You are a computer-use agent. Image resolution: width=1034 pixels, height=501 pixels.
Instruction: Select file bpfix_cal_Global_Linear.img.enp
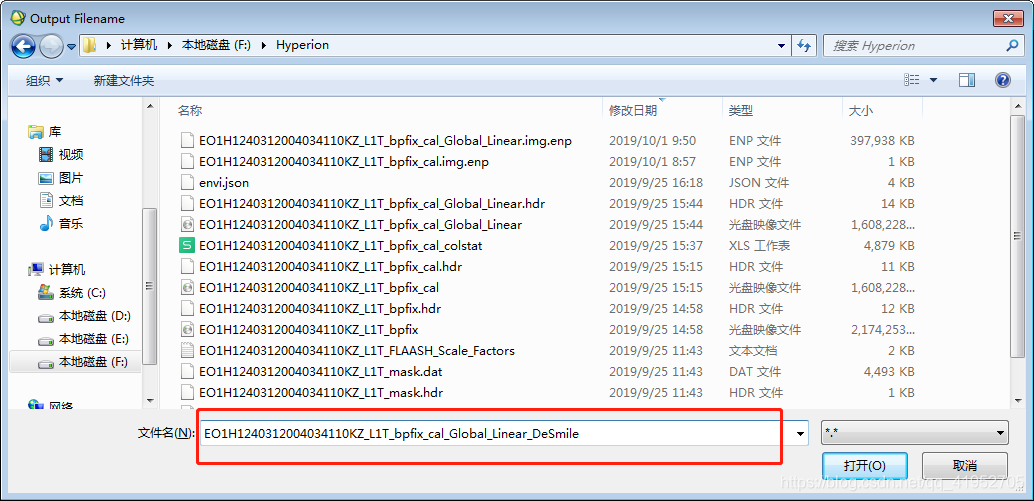pyautogui.click(x=385, y=140)
